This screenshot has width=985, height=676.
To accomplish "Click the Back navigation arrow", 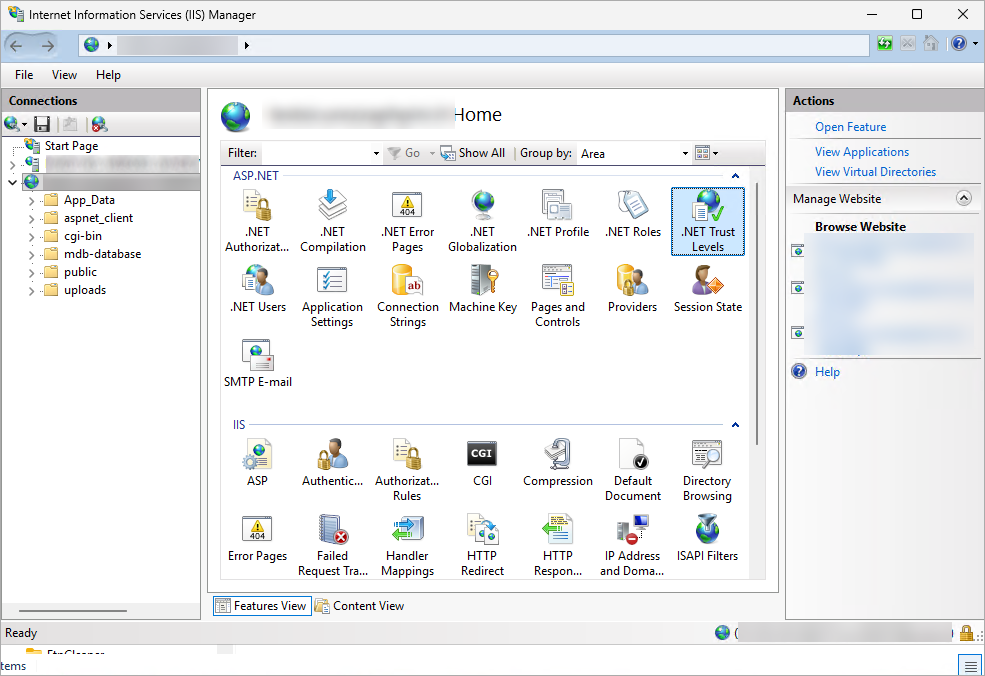I will pos(16,45).
